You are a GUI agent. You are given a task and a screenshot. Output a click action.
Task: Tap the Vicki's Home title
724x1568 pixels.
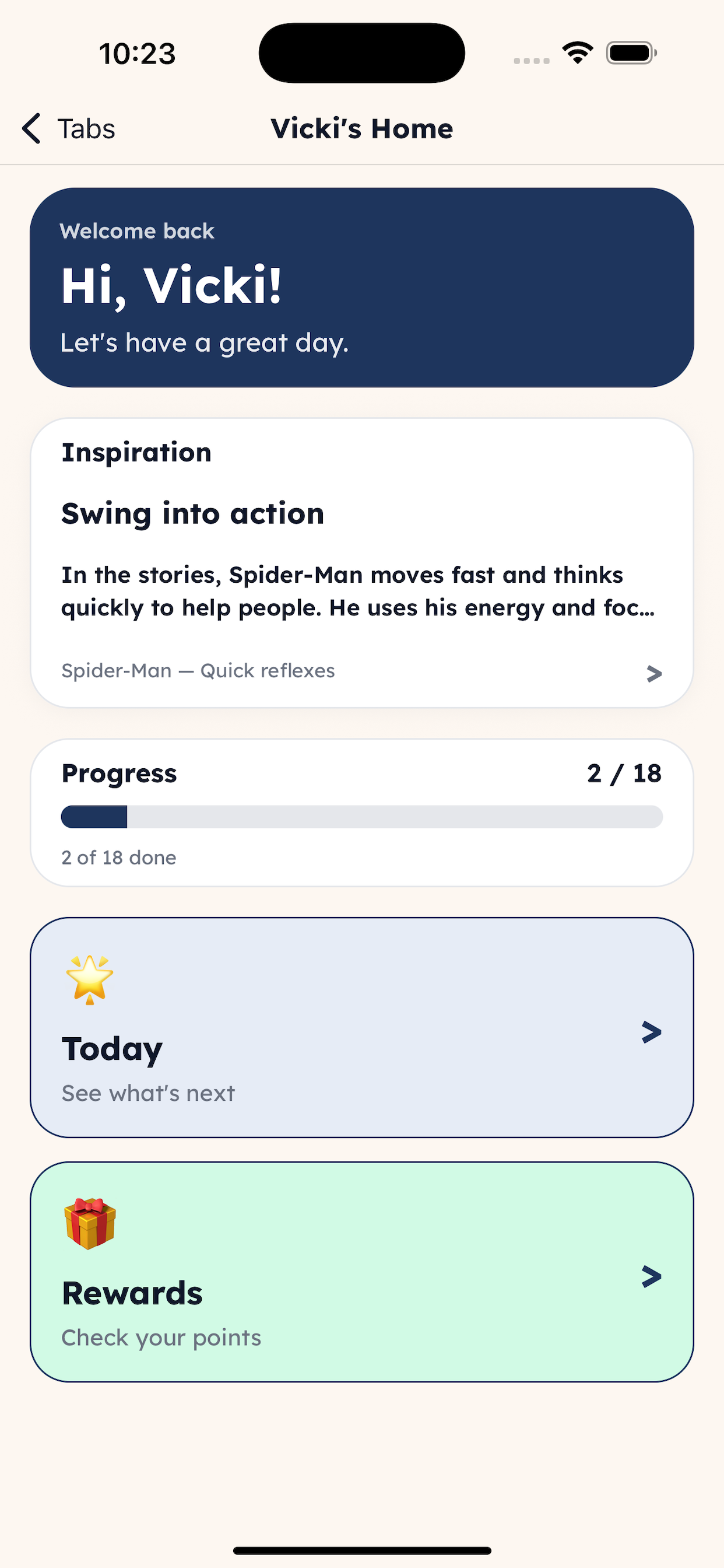pos(362,128)
